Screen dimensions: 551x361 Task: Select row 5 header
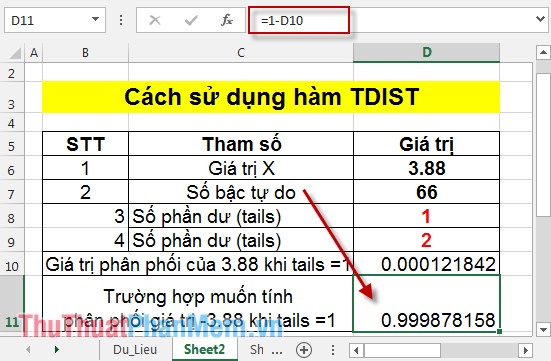tap(12, 144)
